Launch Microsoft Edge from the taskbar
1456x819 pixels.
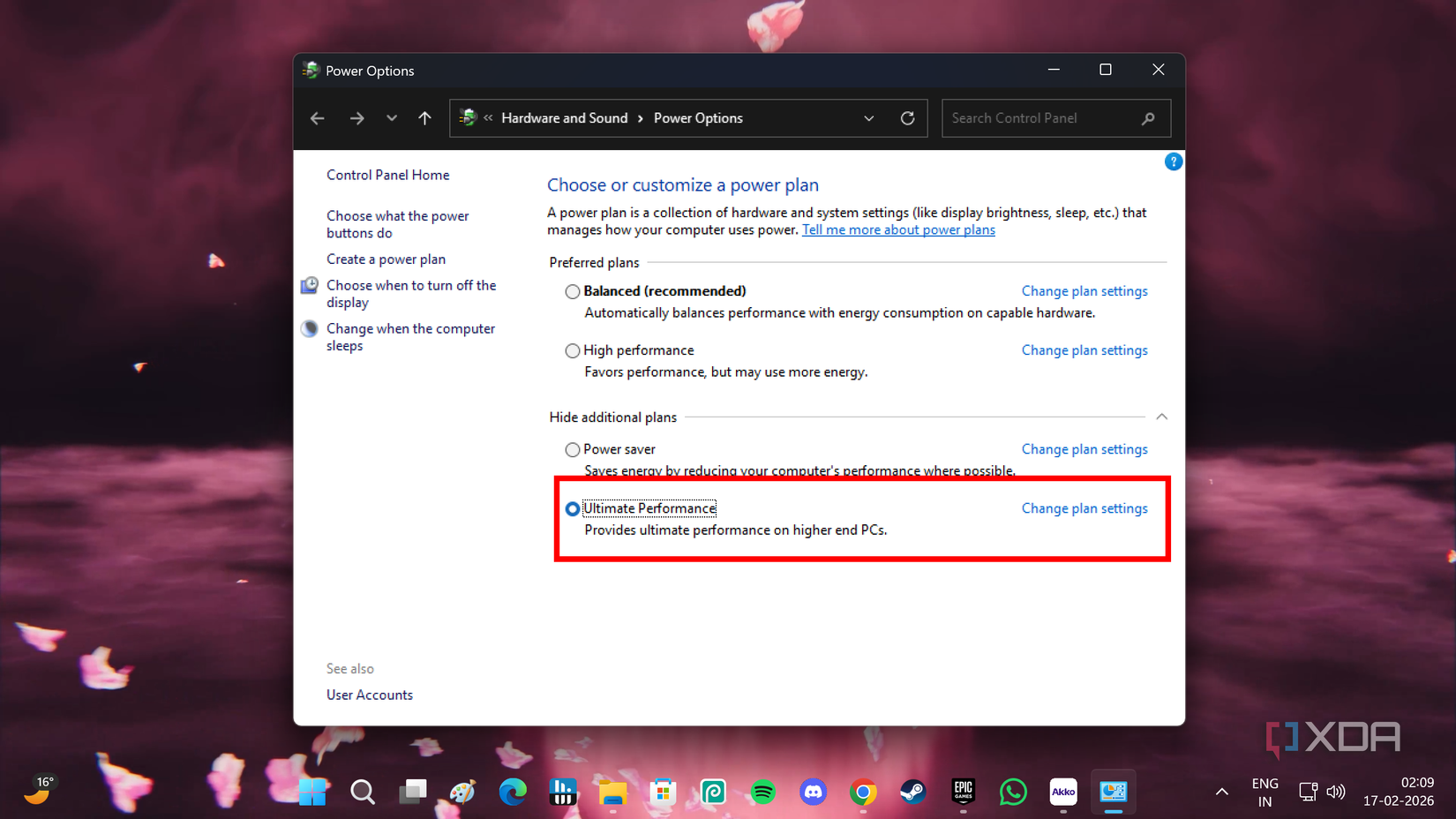pos(513,793)
